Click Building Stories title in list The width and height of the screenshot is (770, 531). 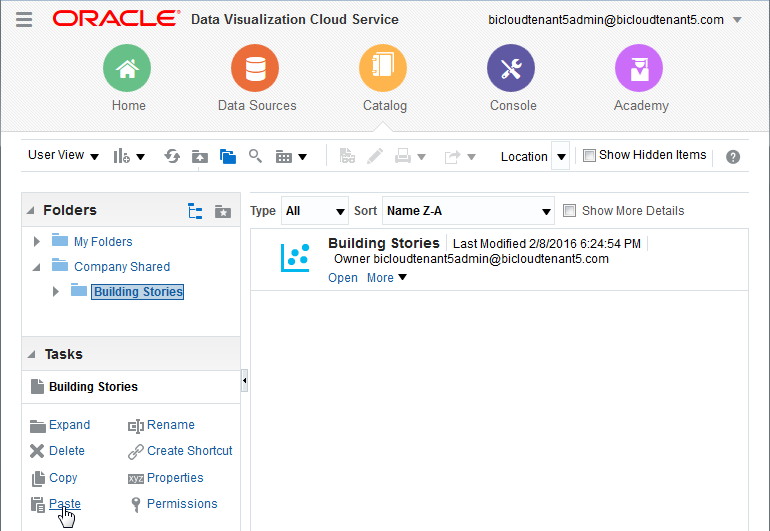tap(384, 243)
